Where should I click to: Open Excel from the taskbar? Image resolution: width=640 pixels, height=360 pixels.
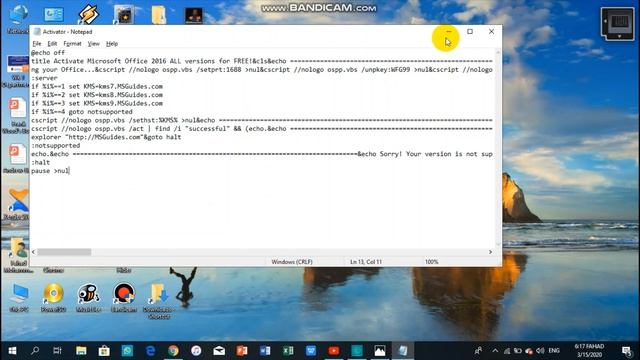pos(288,351)
